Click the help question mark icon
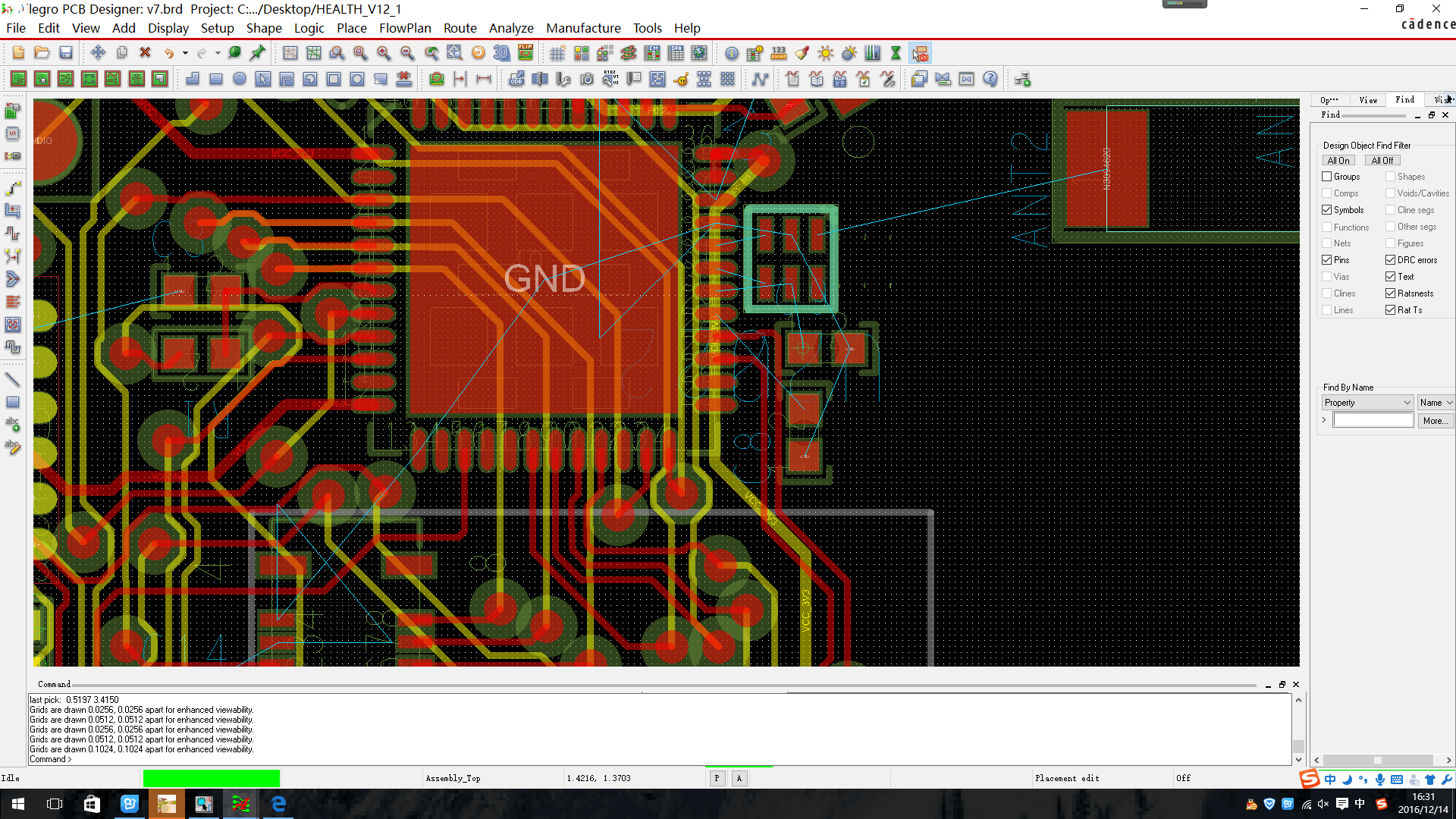The height and width of the screenshot is (819, 1456). click(990, 79)
